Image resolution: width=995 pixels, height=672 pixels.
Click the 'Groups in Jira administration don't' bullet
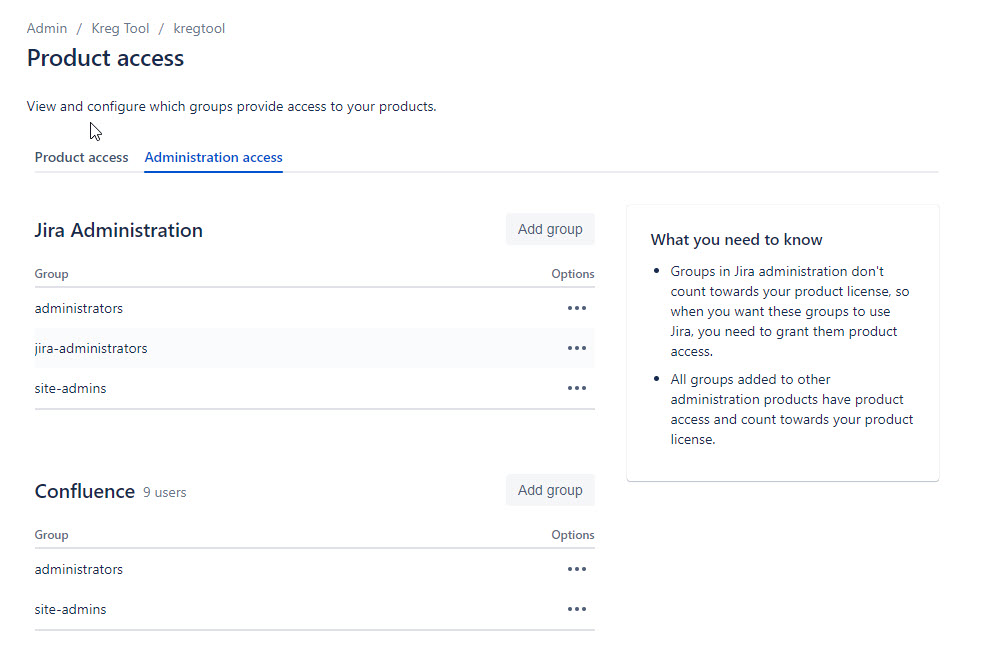(x=789, y=311)
